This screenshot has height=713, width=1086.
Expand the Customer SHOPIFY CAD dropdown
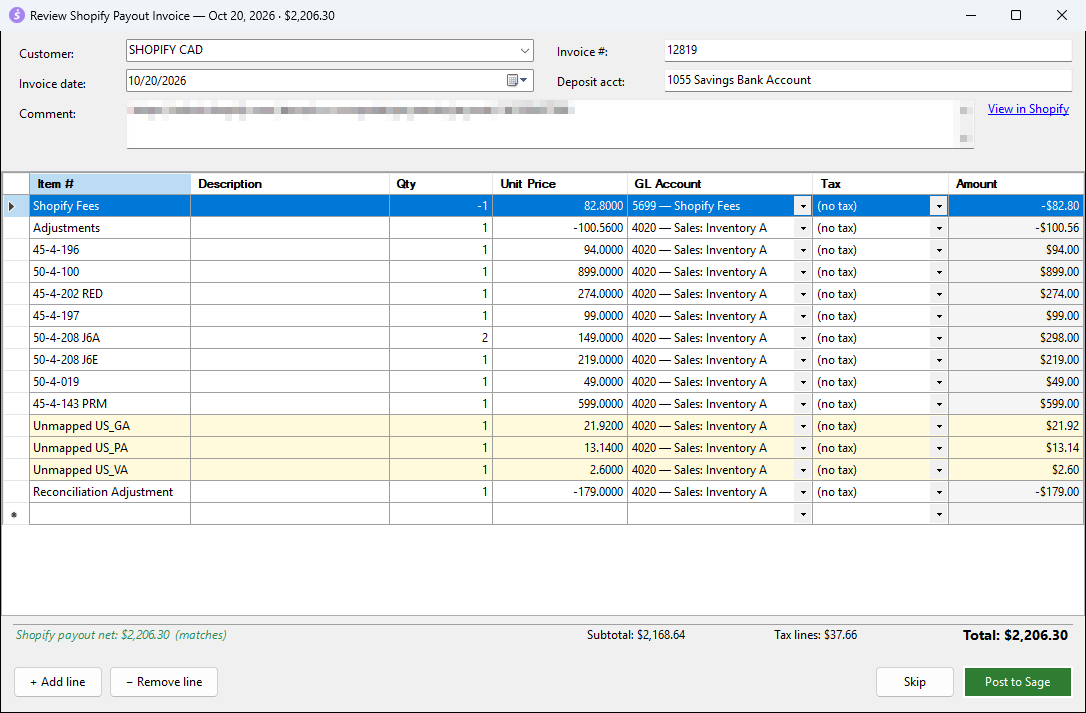tap(524, 51)
